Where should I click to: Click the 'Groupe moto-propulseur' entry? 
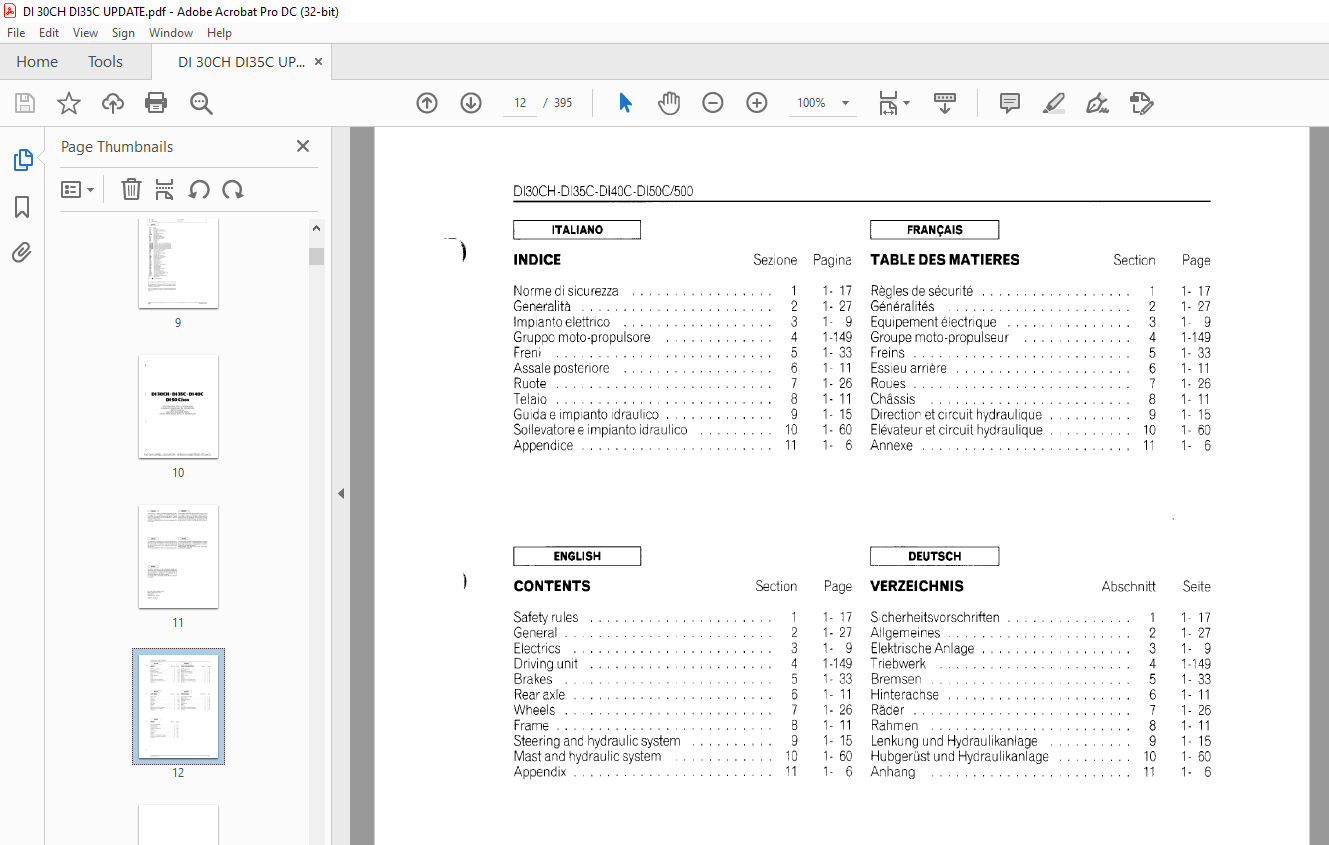point(939,337)
